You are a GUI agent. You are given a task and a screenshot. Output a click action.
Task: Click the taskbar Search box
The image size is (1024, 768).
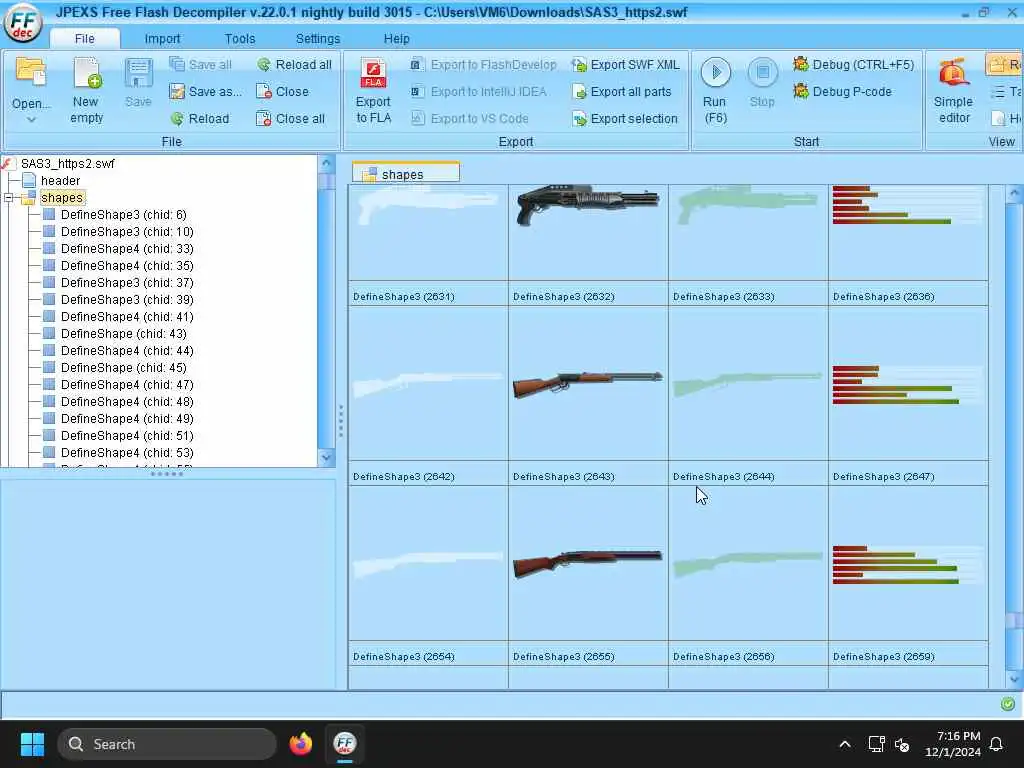coord(167,744)
